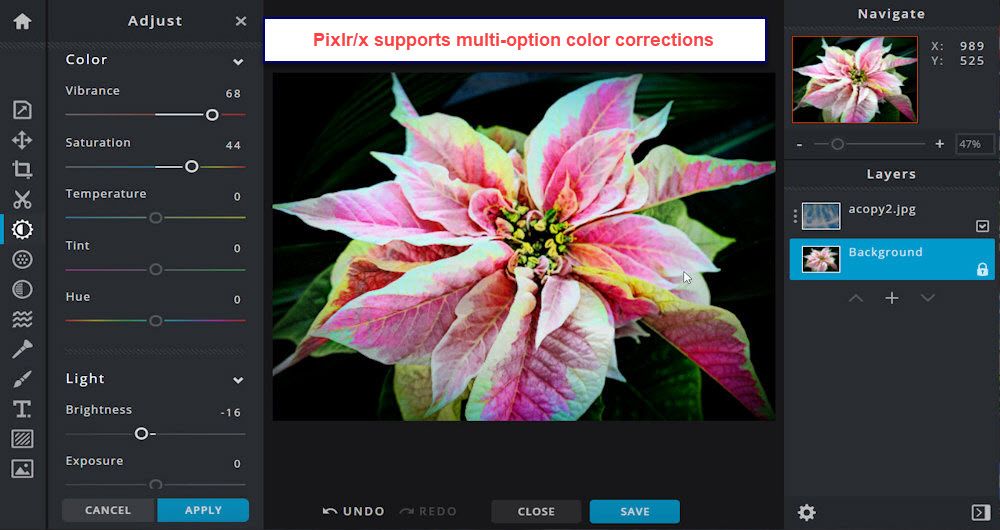Collapse the Color section chevron
1000x530 pixels.
pyautogui.click(x=238, y=62)
